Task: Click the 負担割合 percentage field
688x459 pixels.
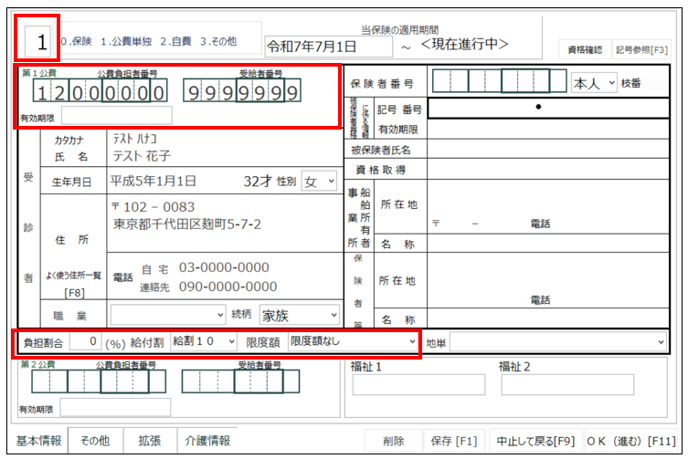Action: [x=84, y=342]
